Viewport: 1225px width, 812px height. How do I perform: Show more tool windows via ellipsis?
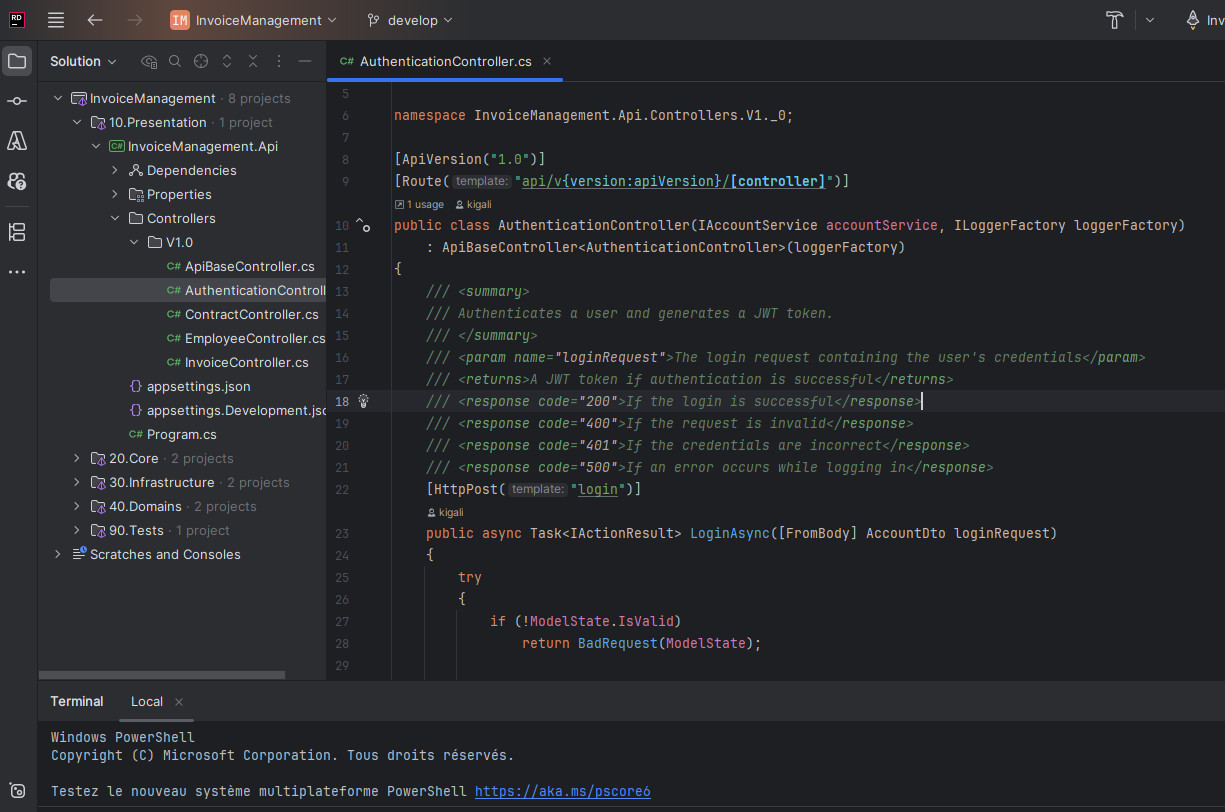click(17, 272)
